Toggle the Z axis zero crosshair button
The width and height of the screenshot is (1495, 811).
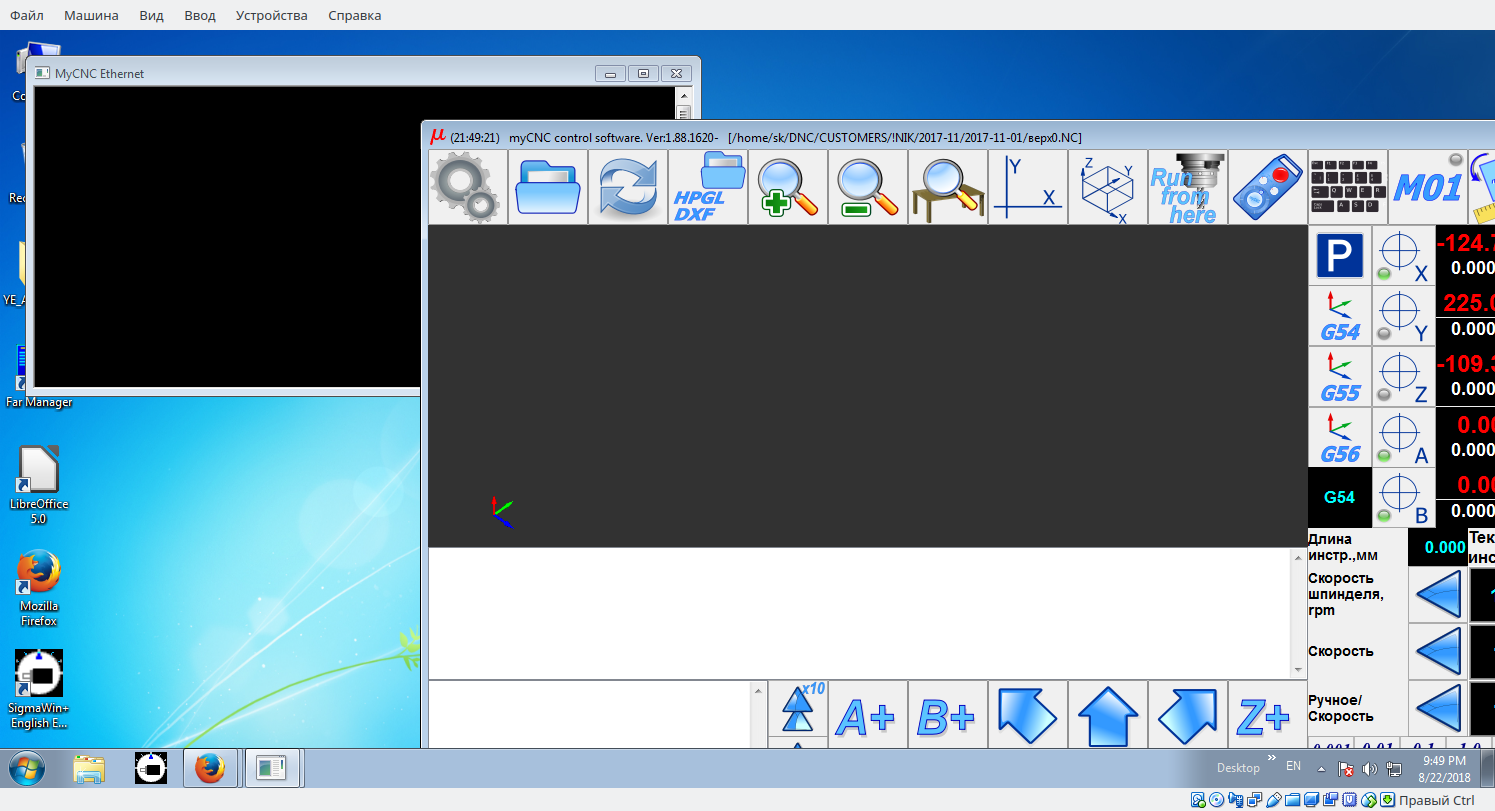coord(1402,377)
